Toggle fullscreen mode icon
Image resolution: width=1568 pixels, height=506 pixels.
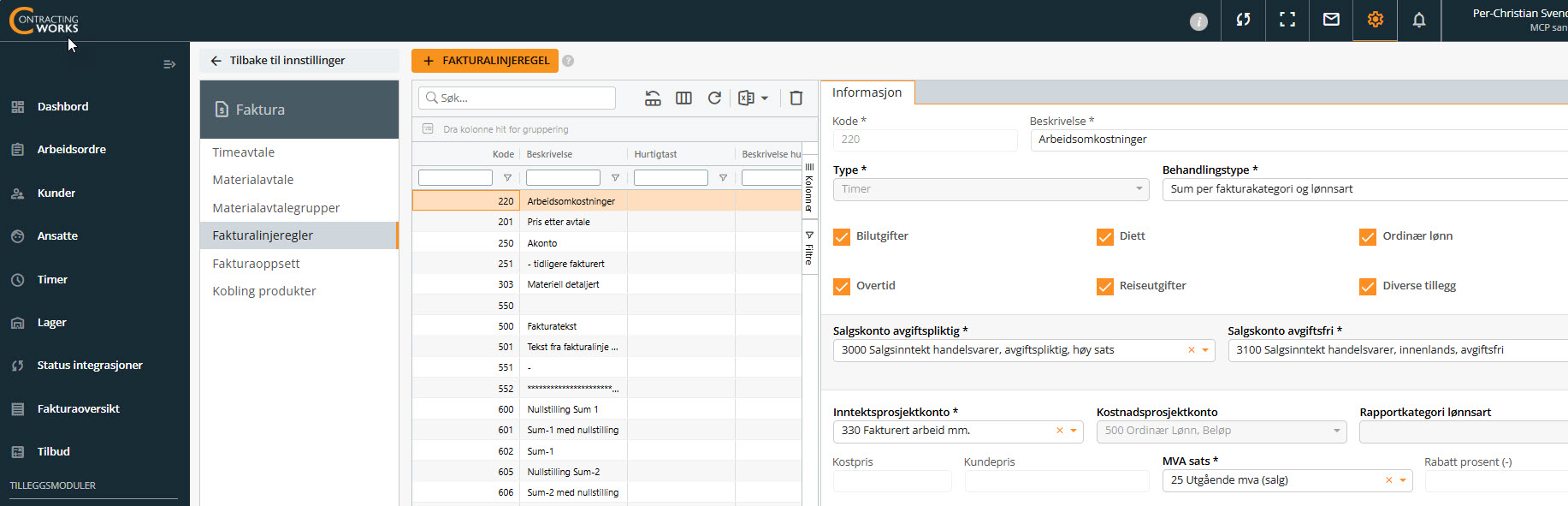[x=1287, y=20]
